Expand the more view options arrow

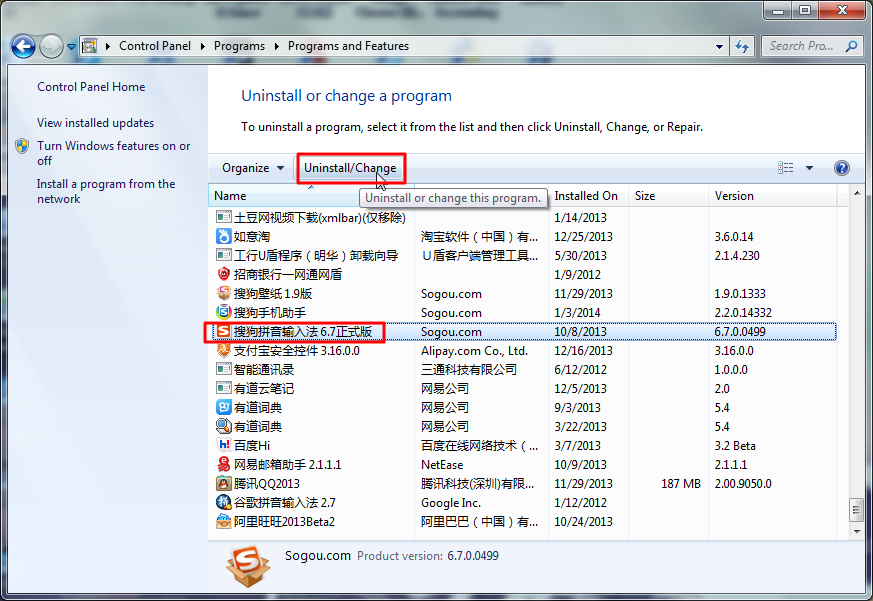(x=809, y=168)
